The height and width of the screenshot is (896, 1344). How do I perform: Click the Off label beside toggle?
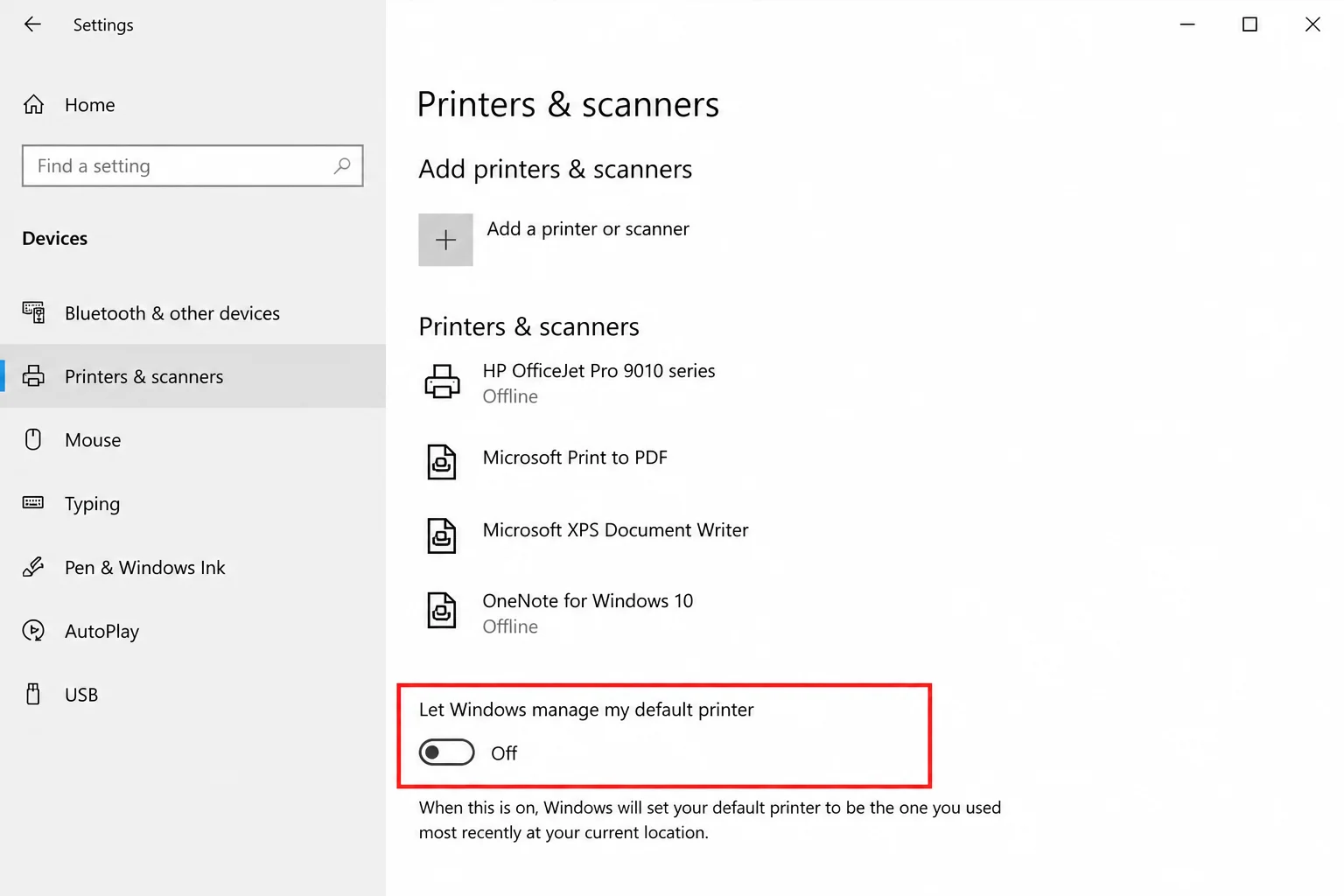(x=504, y=753)
